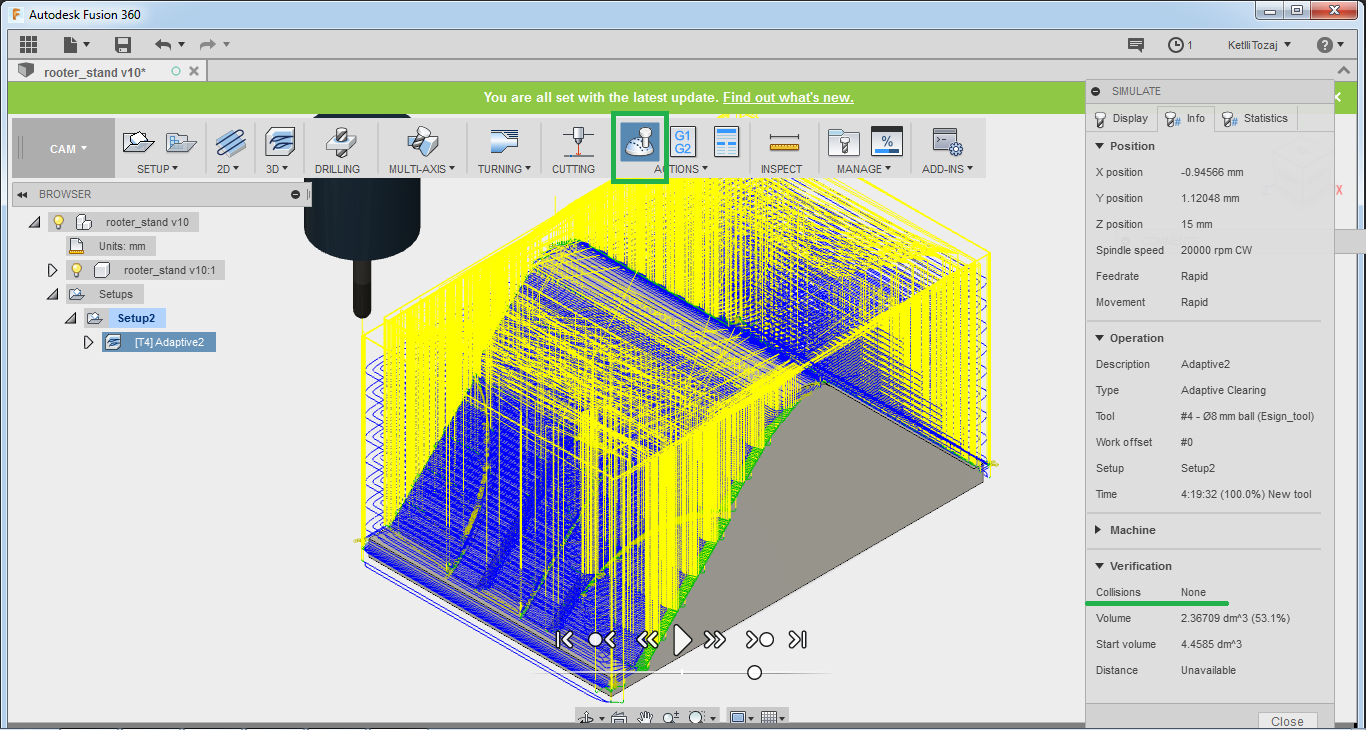Click the 2D milling toolpath icon

pos(231,142)
